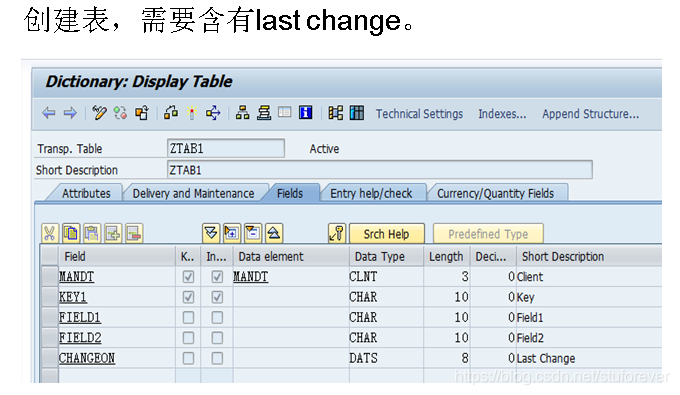
Task: Click the Collapse All double-up icon
Action: pyautogui.click(x=274, y=233)
